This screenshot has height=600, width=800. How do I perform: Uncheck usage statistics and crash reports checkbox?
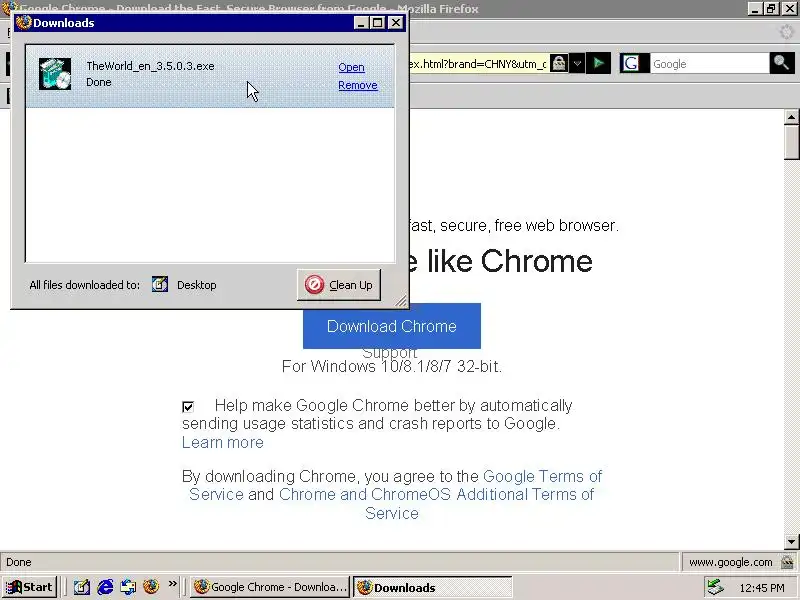(188, 407)
